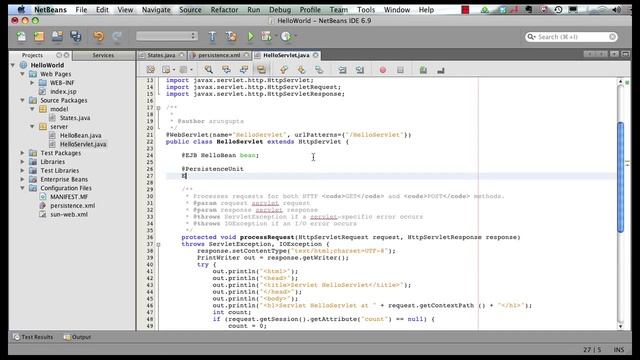Click the vertical editor scrollbar thumb

point(620,177)
